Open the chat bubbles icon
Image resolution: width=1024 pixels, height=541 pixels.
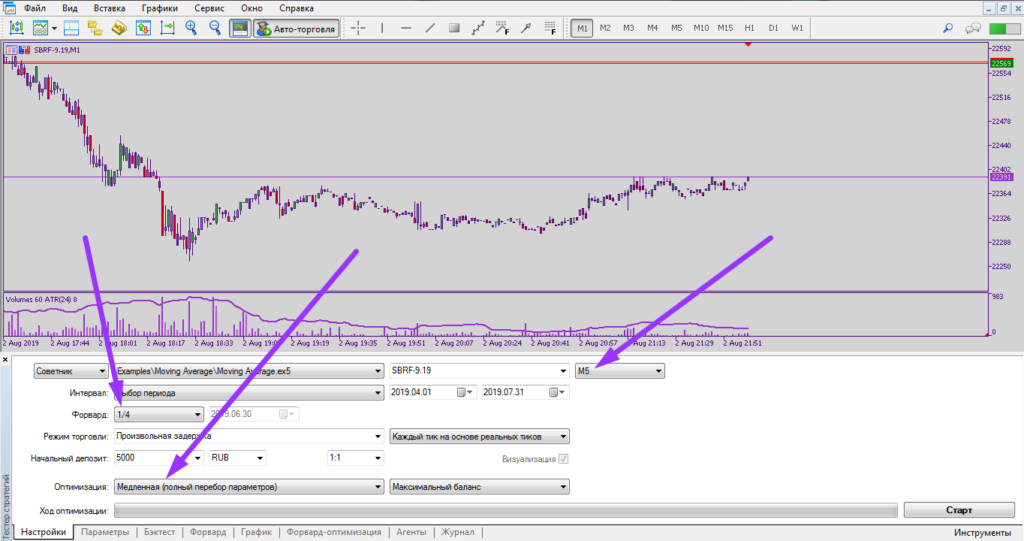[973, 28]
